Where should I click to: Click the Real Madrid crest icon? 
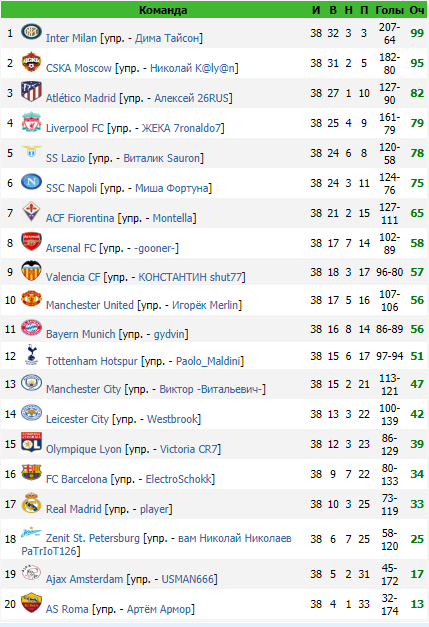[31, 503]
